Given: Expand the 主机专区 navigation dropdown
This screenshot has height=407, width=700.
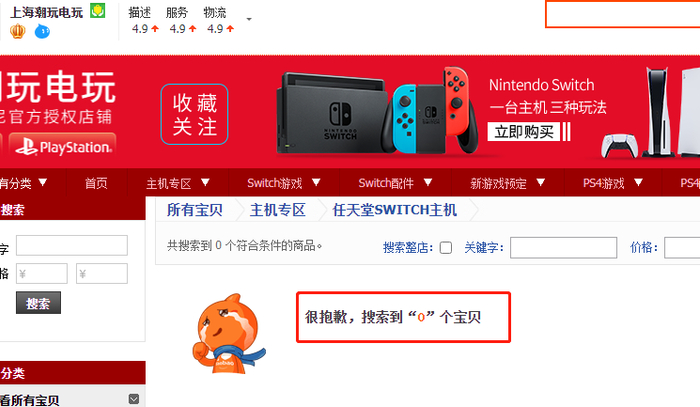Looking at the screenshot, I should click(x=205, y=182).
